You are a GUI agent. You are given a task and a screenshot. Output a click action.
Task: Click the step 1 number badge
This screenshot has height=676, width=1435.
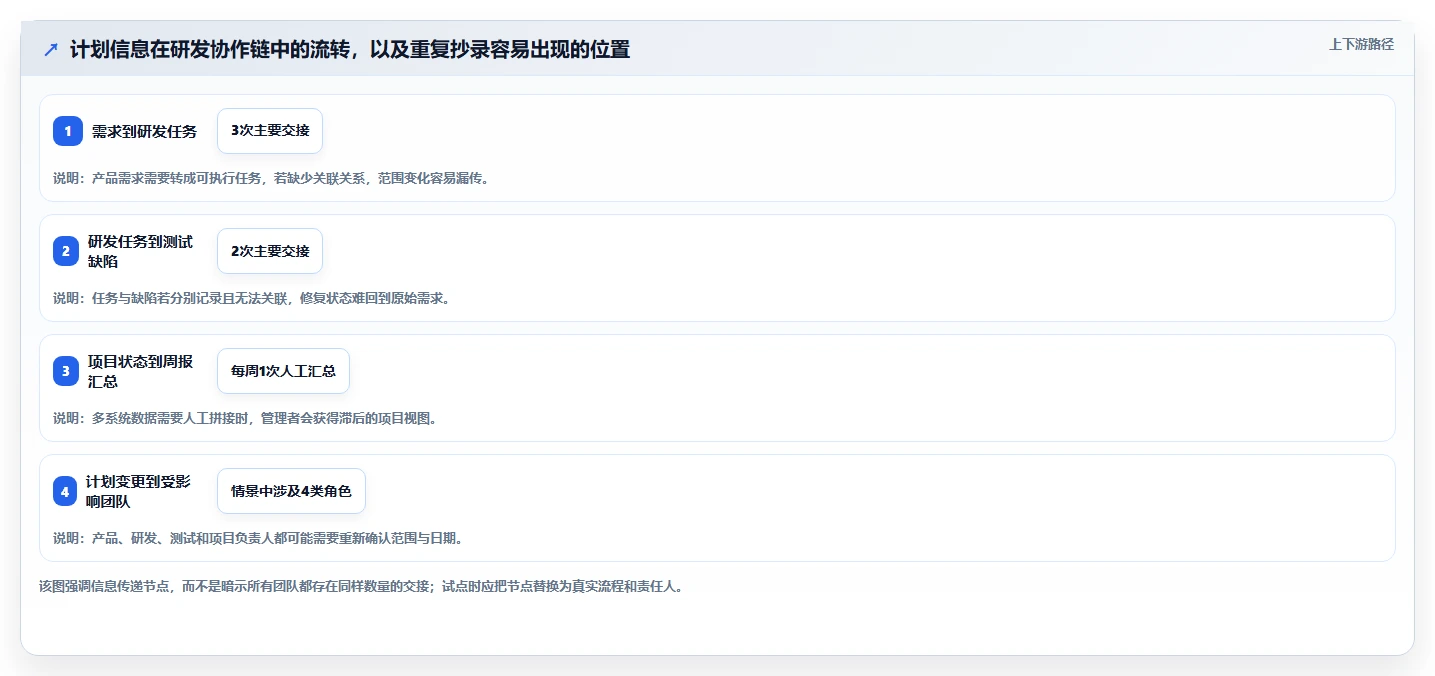[68, 131]
